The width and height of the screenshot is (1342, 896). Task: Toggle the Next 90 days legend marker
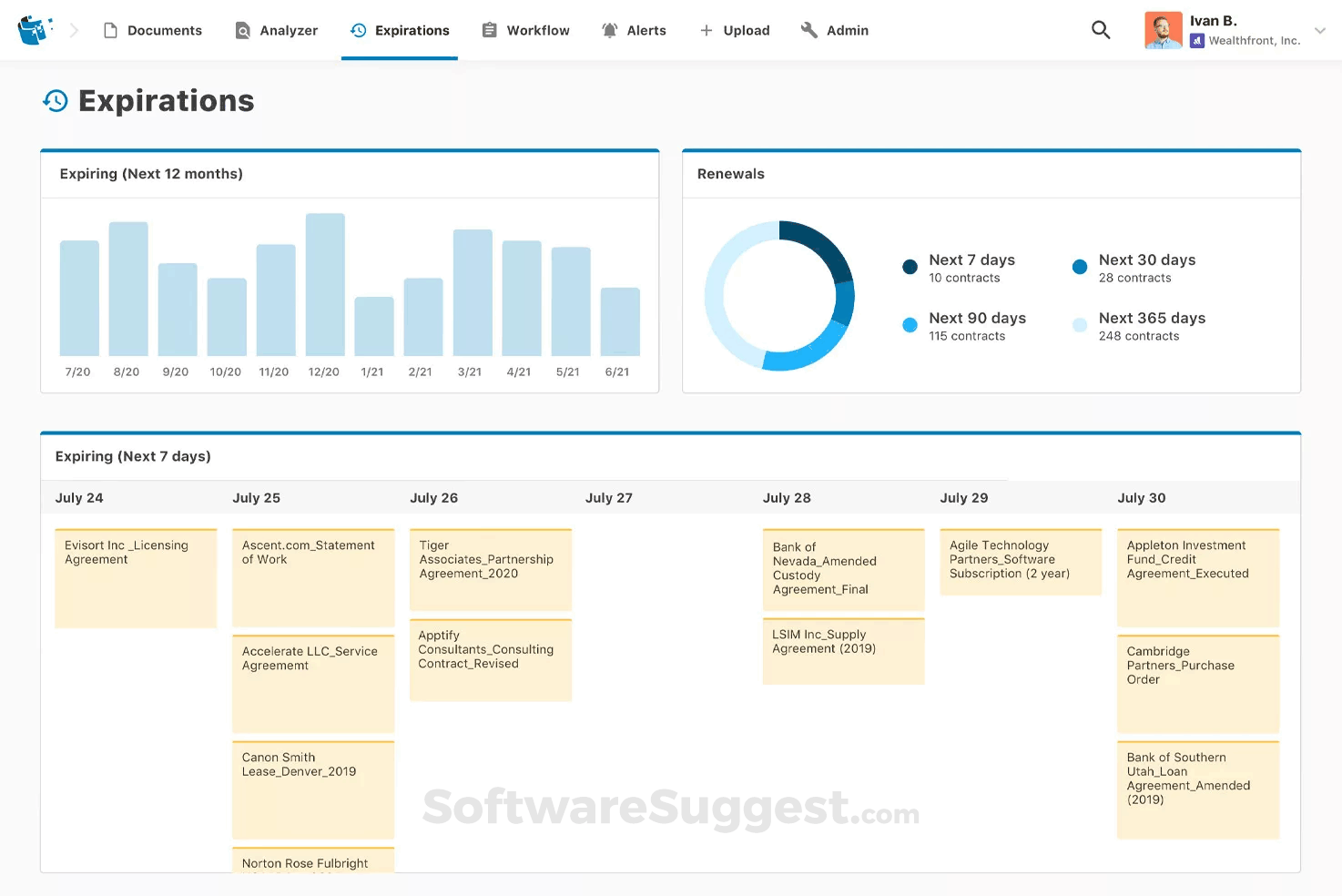click(909, 325)
